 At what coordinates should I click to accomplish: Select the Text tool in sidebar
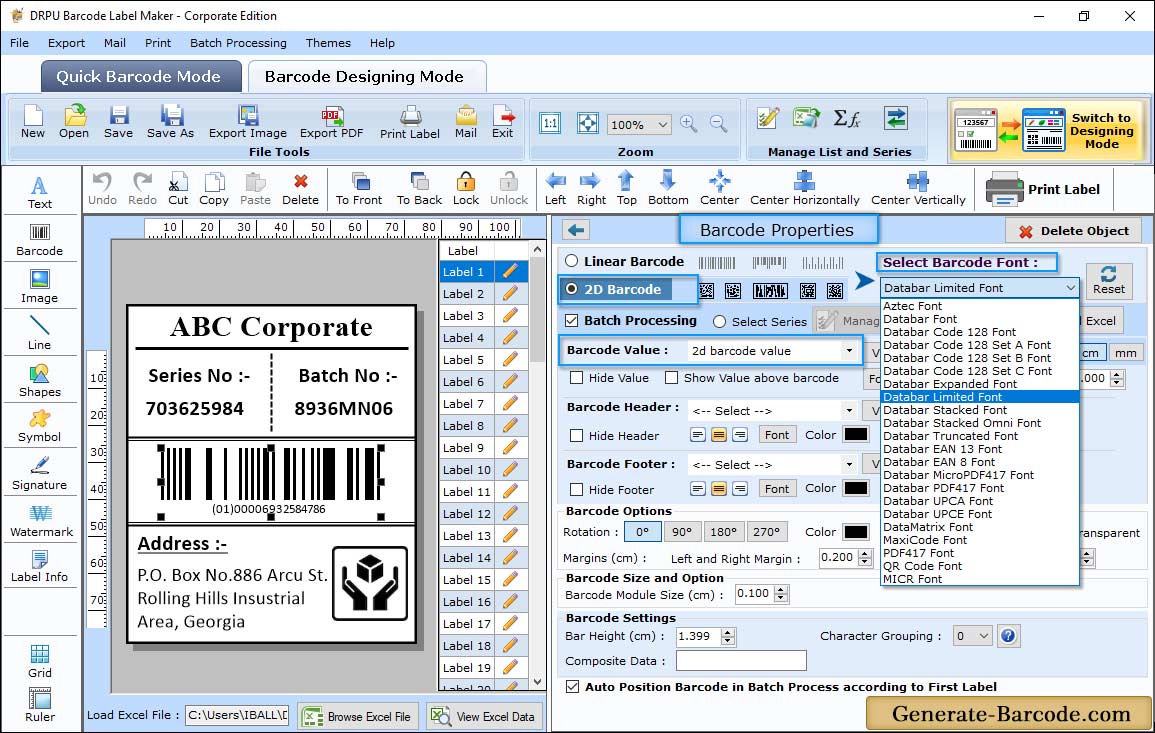click(x=40, y=193)
